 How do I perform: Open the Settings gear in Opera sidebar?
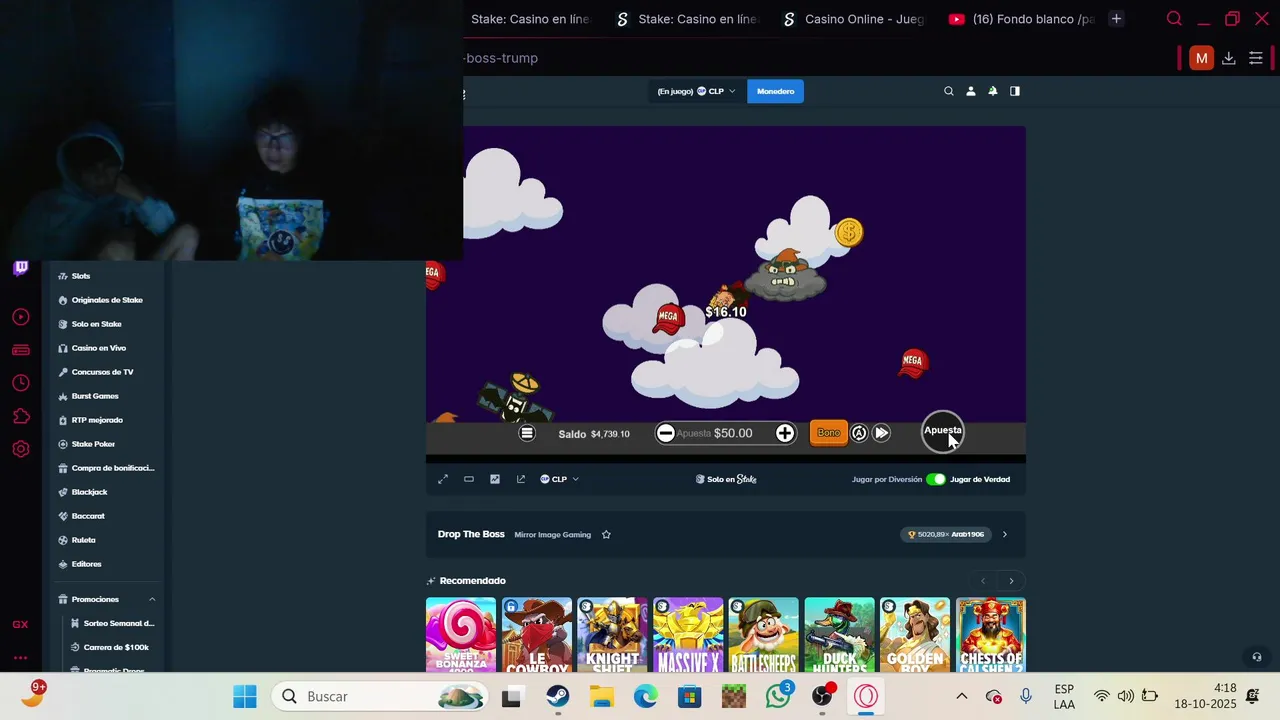pyautogui.click(x=21, y=449)
